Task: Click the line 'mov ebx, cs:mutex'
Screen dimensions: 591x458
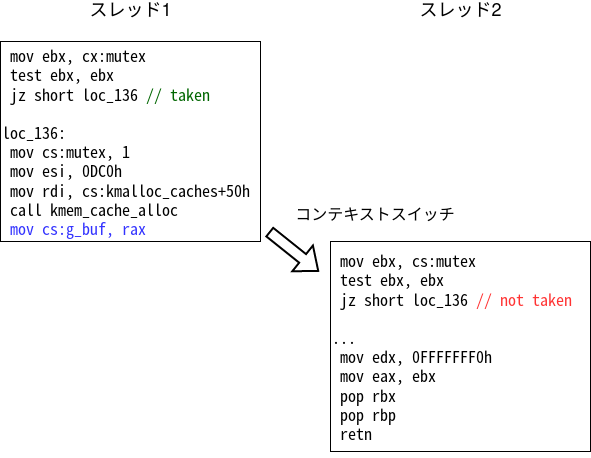Action: coord(407,262)
